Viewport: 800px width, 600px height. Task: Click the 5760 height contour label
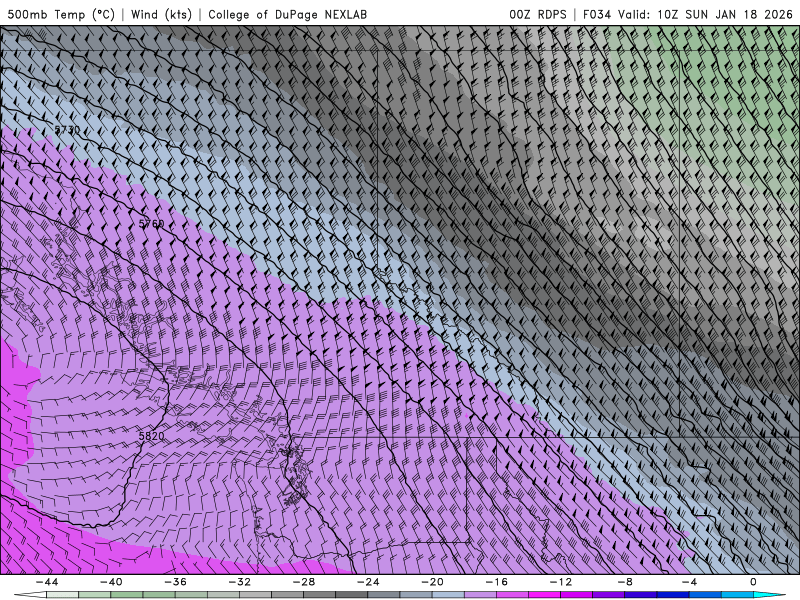[152, 224]
